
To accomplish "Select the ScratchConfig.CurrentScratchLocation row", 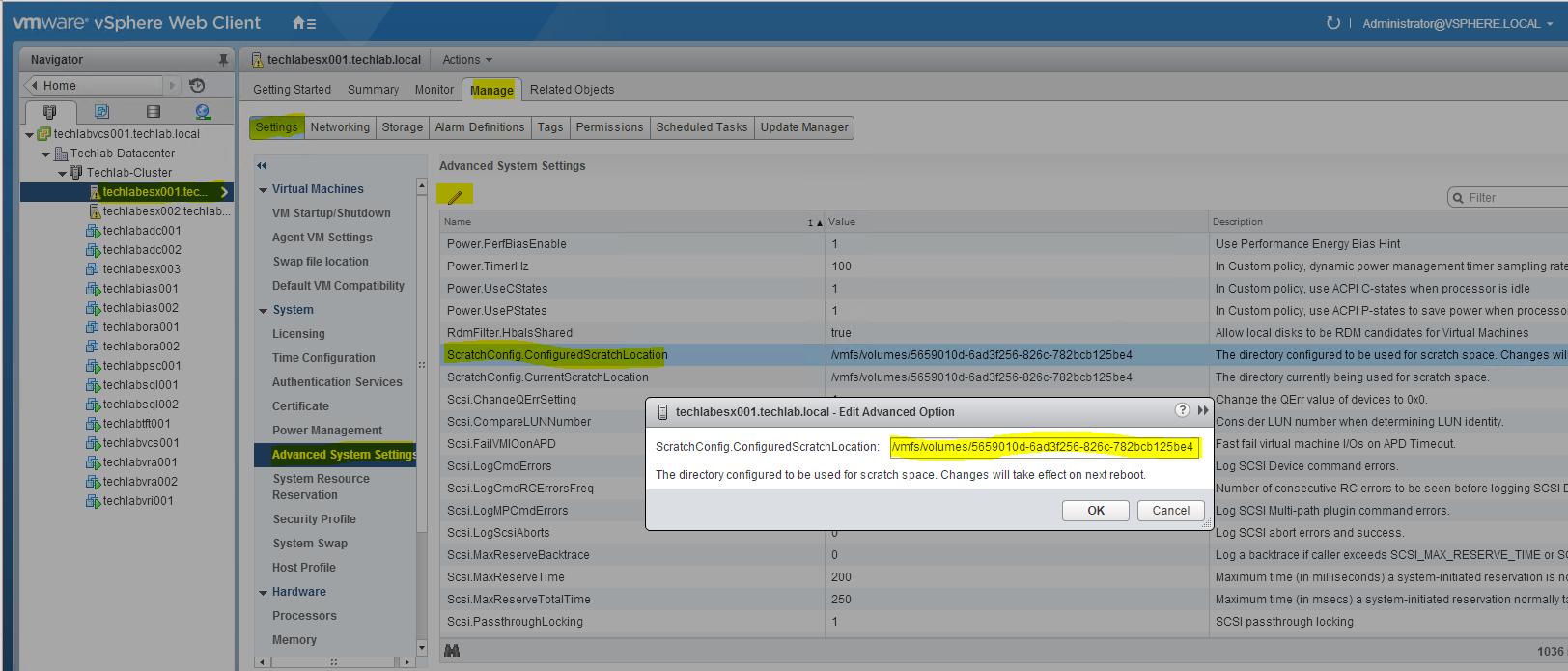I will tap(1004, 377).
